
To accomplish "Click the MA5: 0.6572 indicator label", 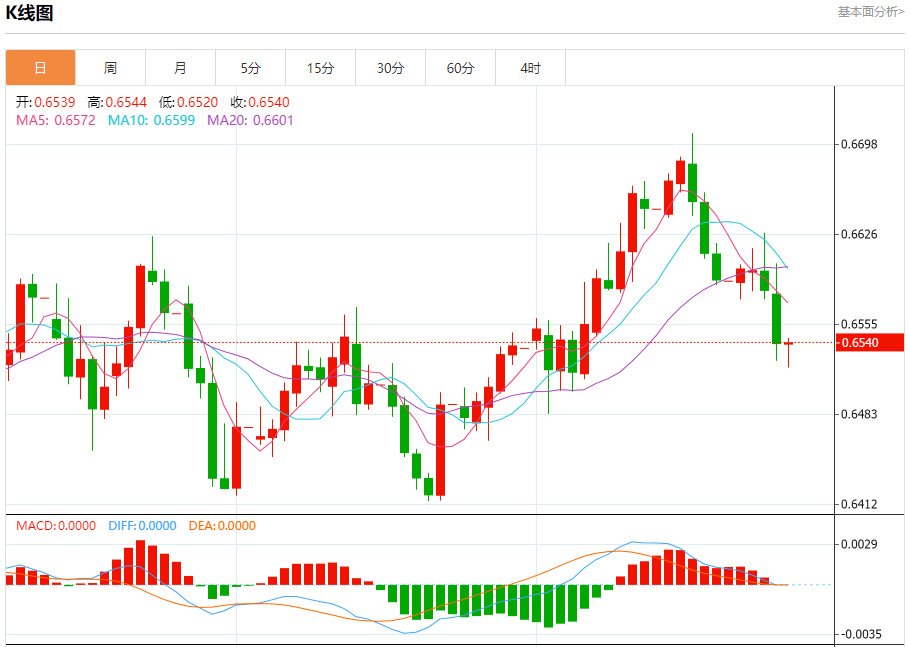I will pyautogui.click(x=56, y=120).
